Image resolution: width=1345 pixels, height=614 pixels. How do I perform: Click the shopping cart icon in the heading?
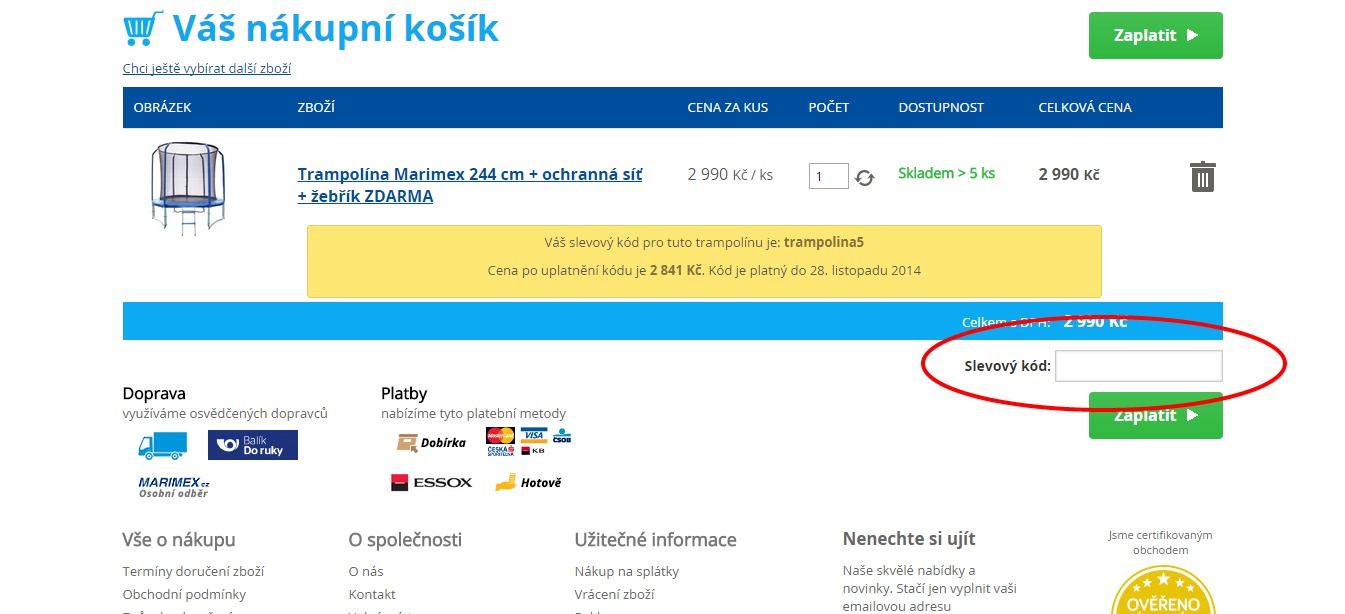[143, 29]
